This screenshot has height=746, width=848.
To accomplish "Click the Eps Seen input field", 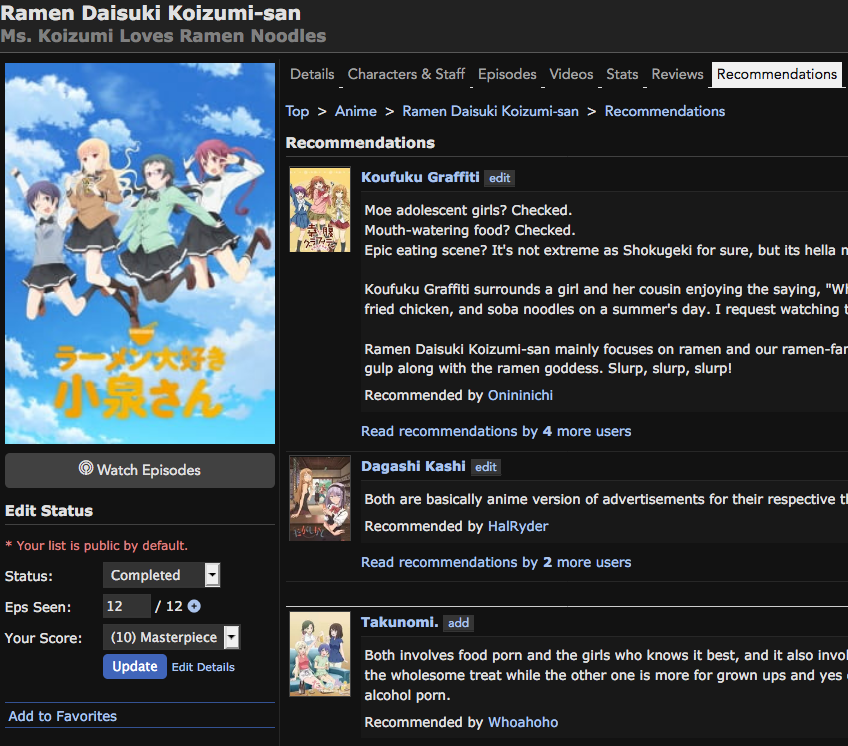I will (x=127, y=606).
